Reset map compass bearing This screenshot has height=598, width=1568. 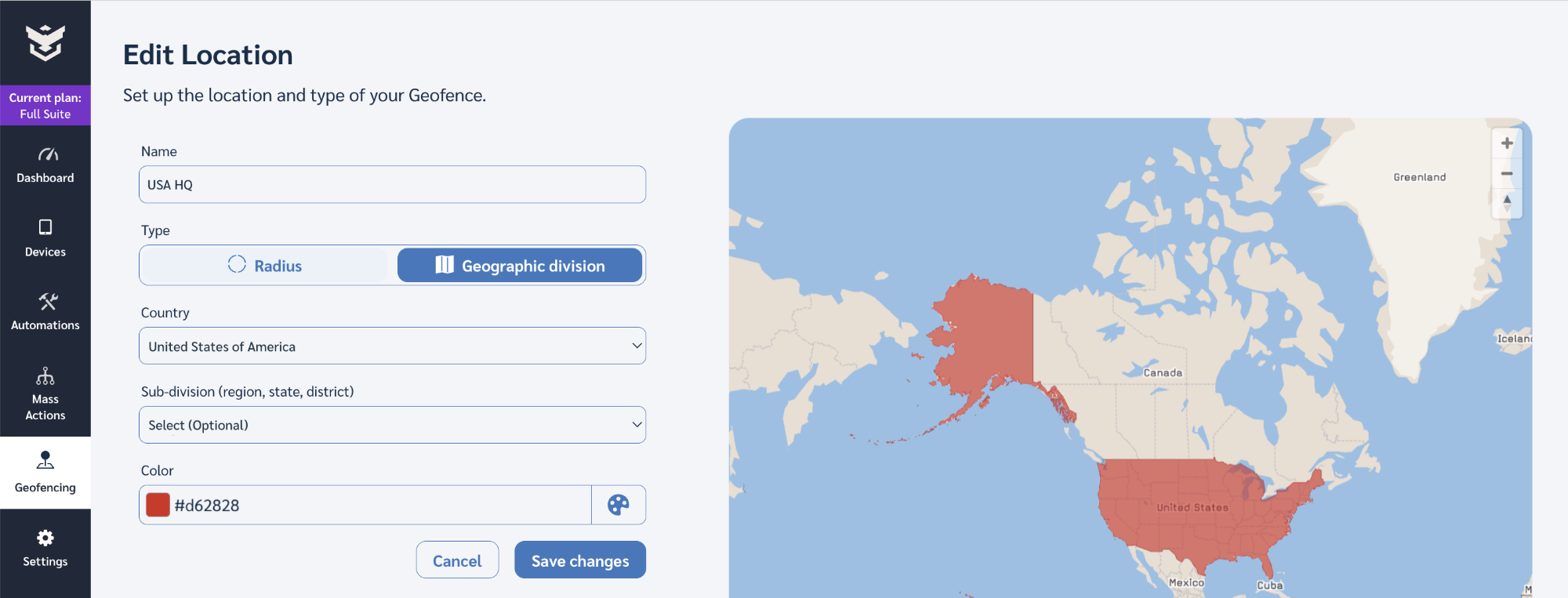pyautogui.click(x=1506, y=203)
